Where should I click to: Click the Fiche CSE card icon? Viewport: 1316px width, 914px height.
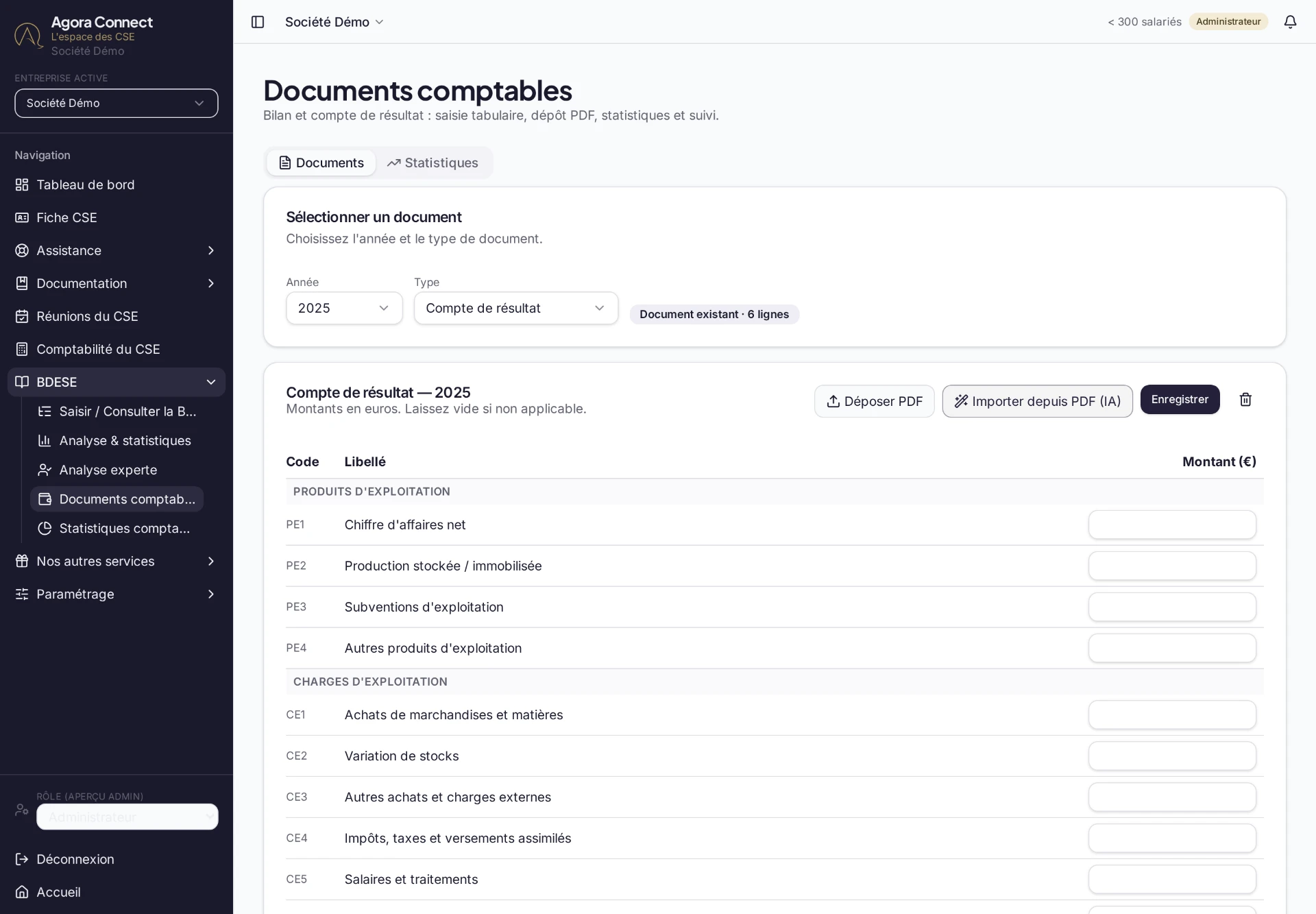22,217
